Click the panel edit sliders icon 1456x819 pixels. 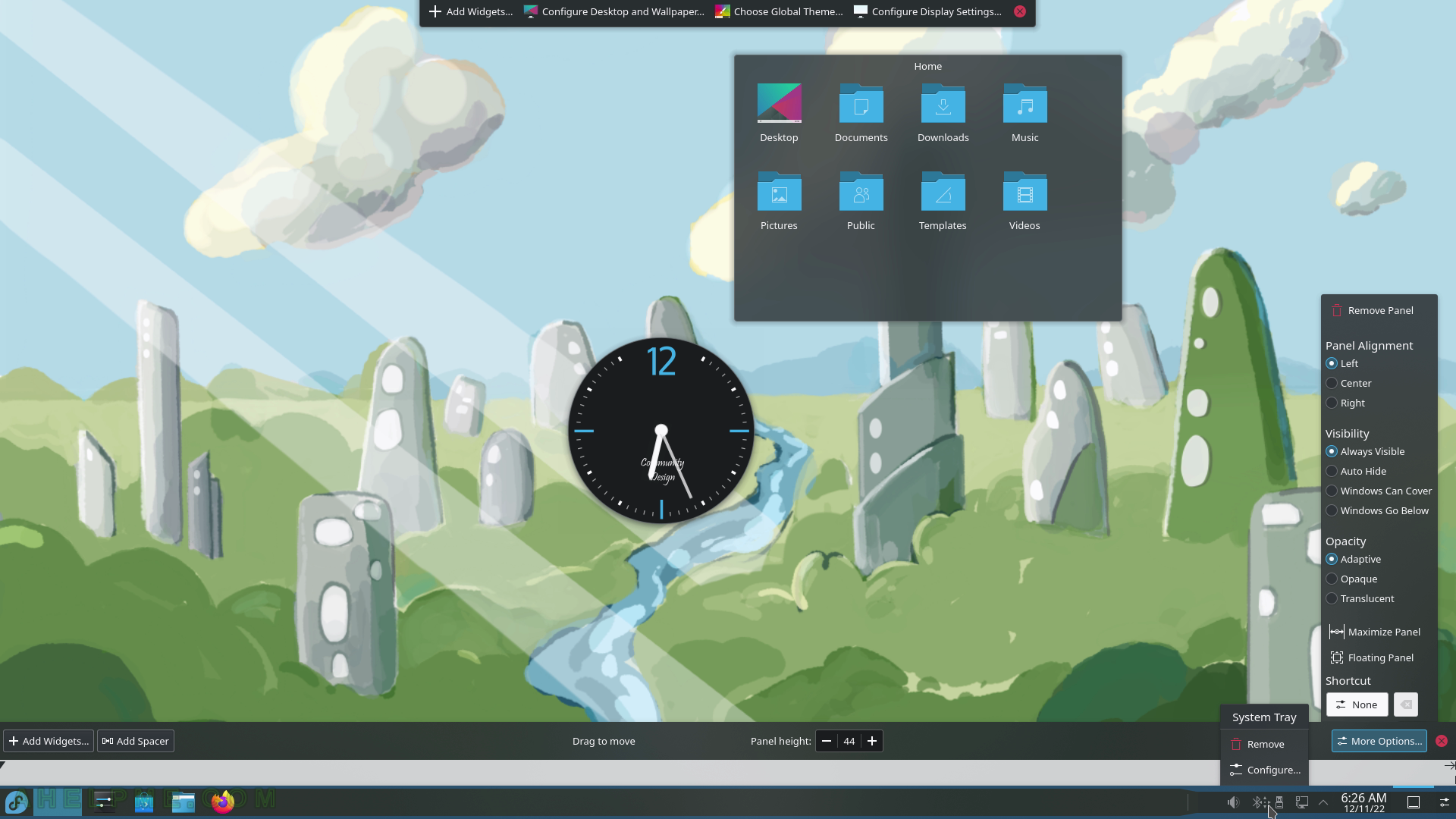[x=1444, y=802]
